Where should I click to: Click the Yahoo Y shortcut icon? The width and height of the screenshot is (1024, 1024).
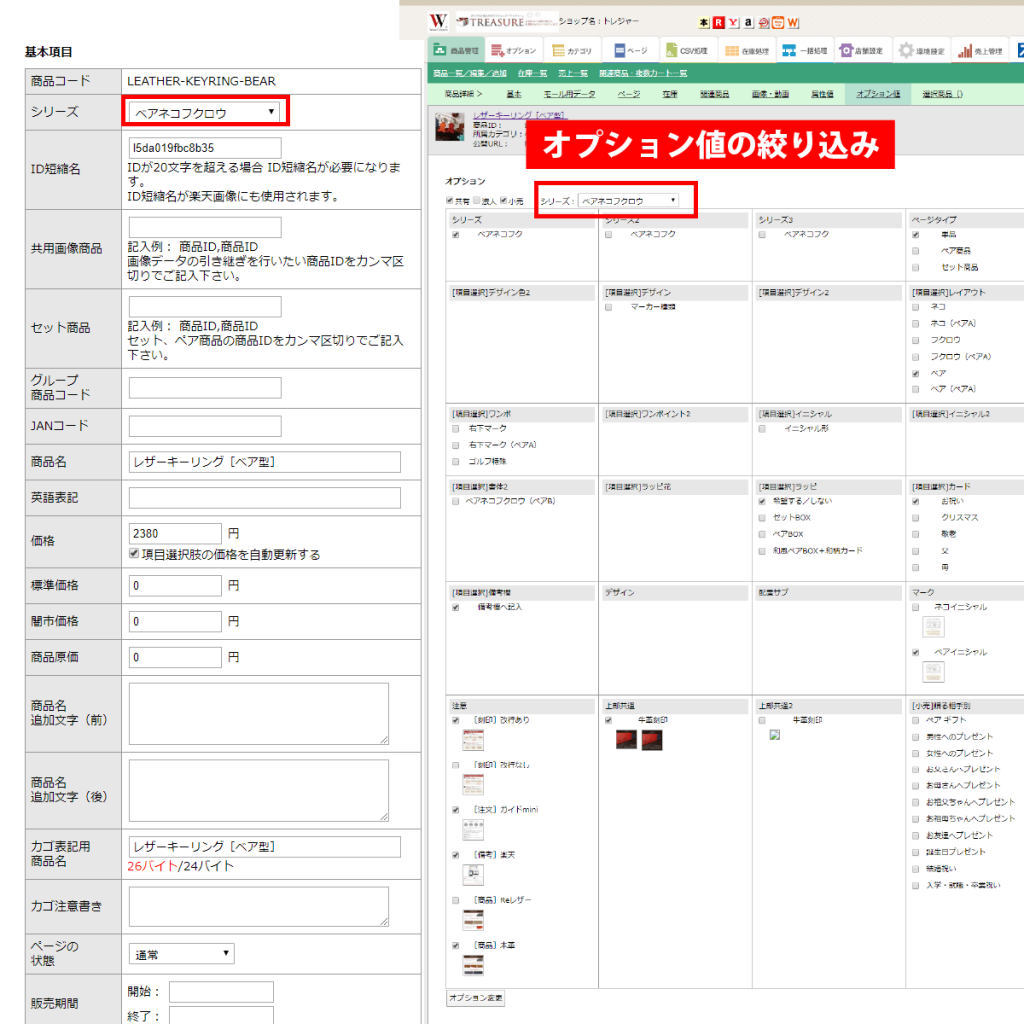coord(734,23)
